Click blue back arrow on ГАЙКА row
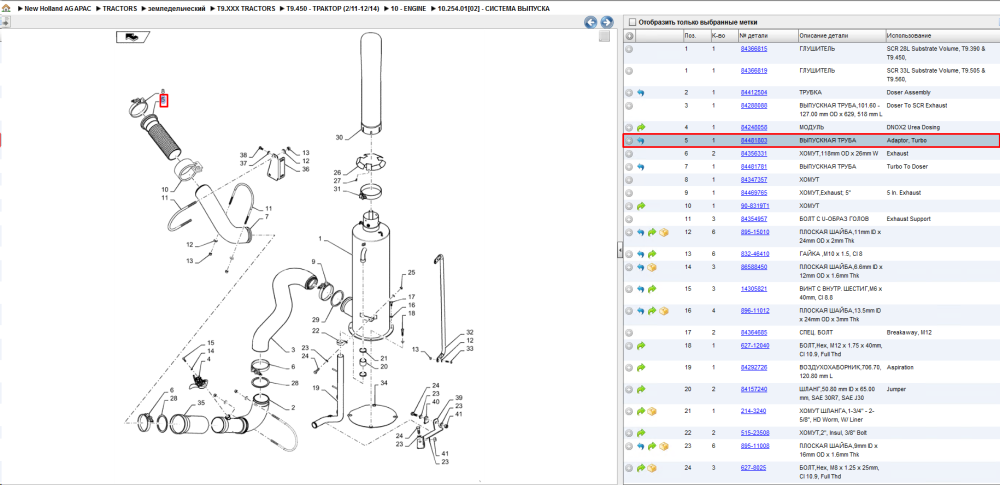The width and height of the screenshot is (1000, 485). click(641, 254)
